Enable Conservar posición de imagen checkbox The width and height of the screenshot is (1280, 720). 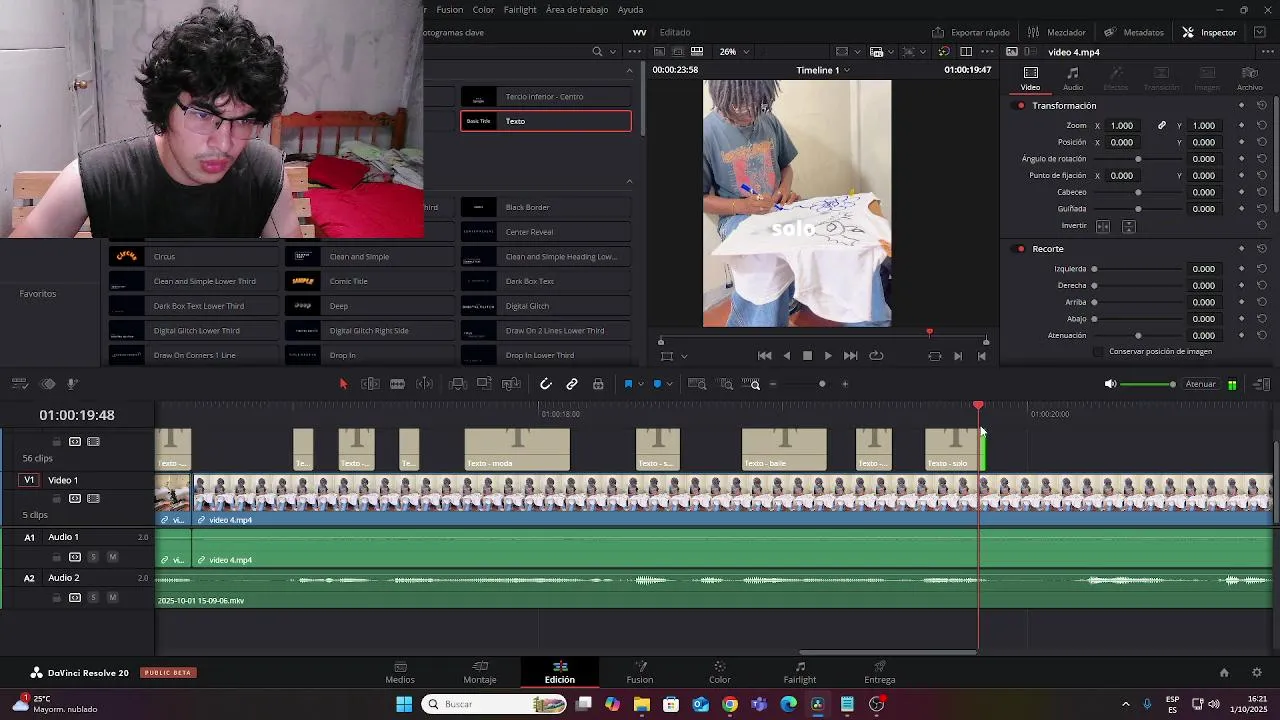[1099, 352]
